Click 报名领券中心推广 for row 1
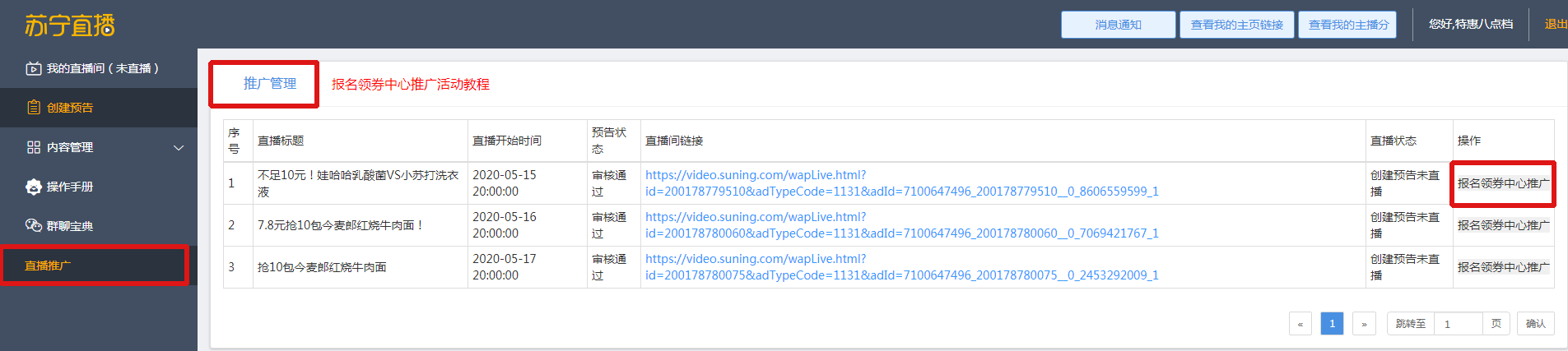This screenshot has height=351, width=1568. pyautogui.click(x=1503, y=183)
